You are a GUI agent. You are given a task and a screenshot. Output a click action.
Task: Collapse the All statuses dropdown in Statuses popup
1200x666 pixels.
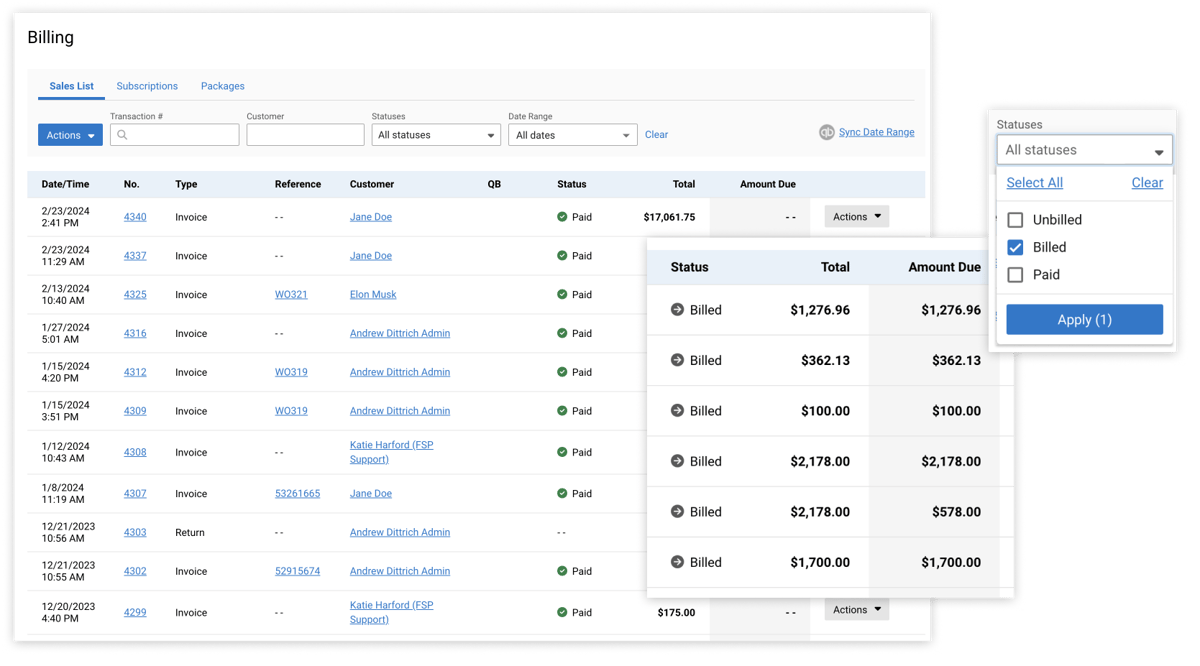[x=1084, y=150]
